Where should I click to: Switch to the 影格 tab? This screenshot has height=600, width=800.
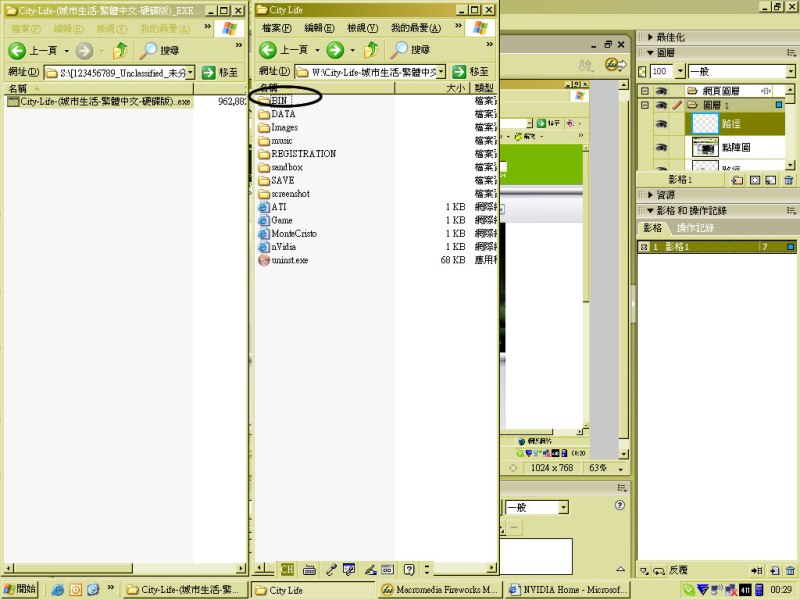pos(653,228)
